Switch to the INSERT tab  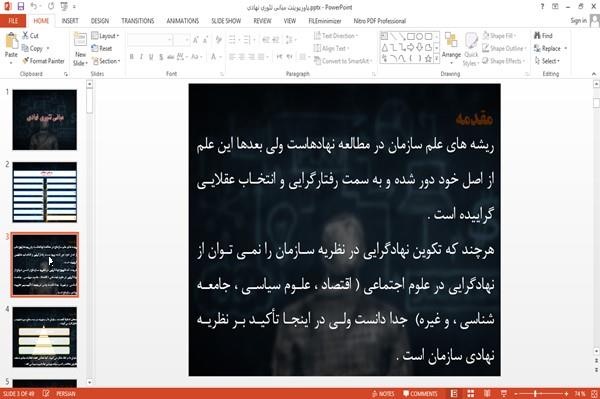click(x=70, y=21)
